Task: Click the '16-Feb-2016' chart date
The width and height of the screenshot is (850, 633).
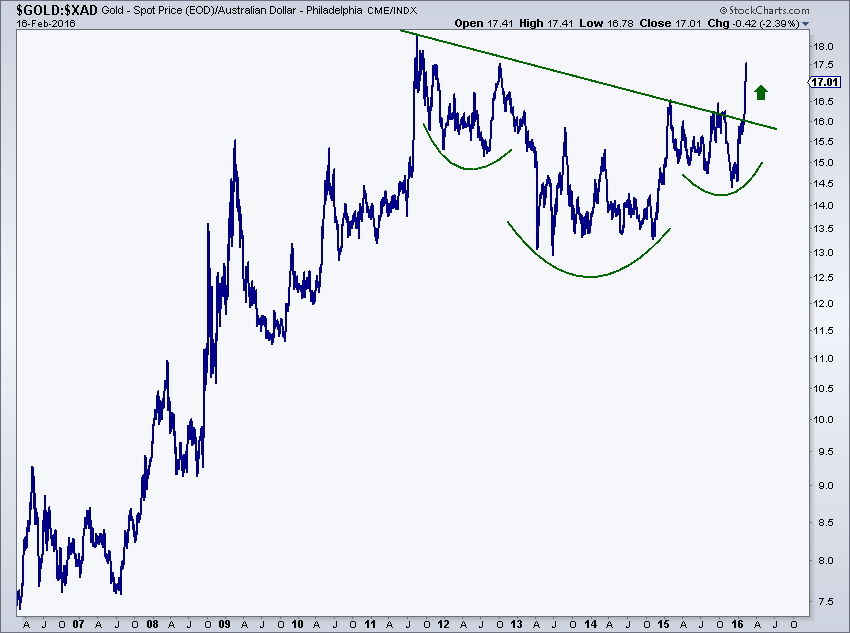Action: click(46, 23)
